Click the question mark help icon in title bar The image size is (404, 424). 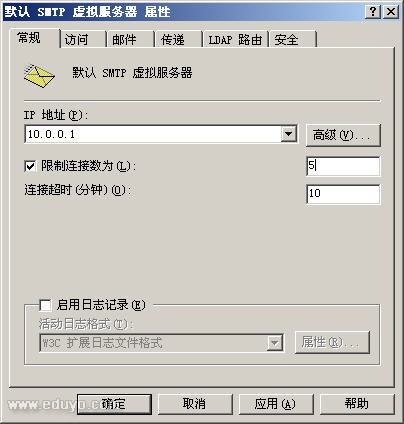tap(373, 12)
